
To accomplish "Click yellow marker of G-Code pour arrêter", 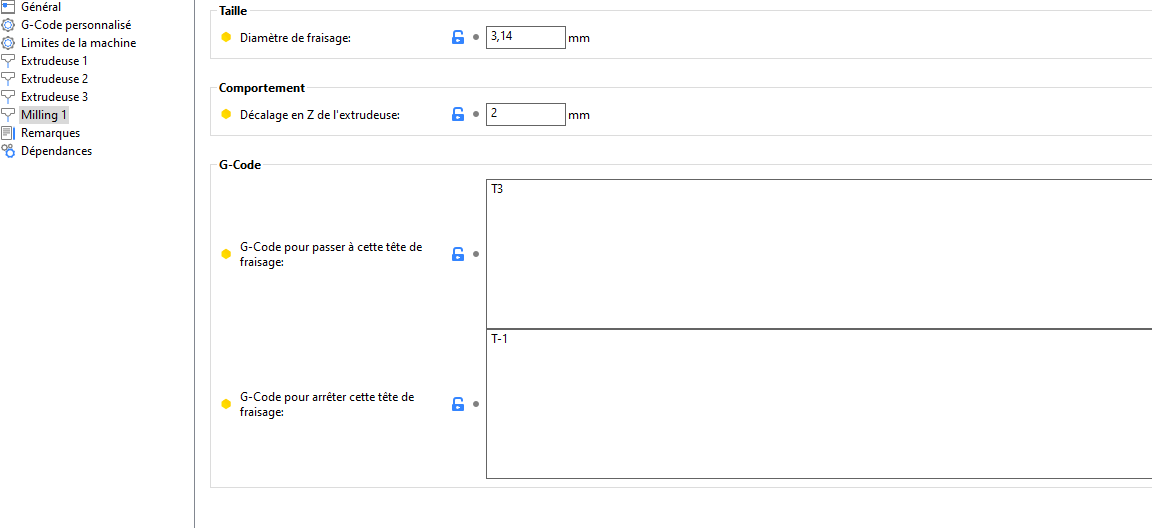I will coord(226,404).
